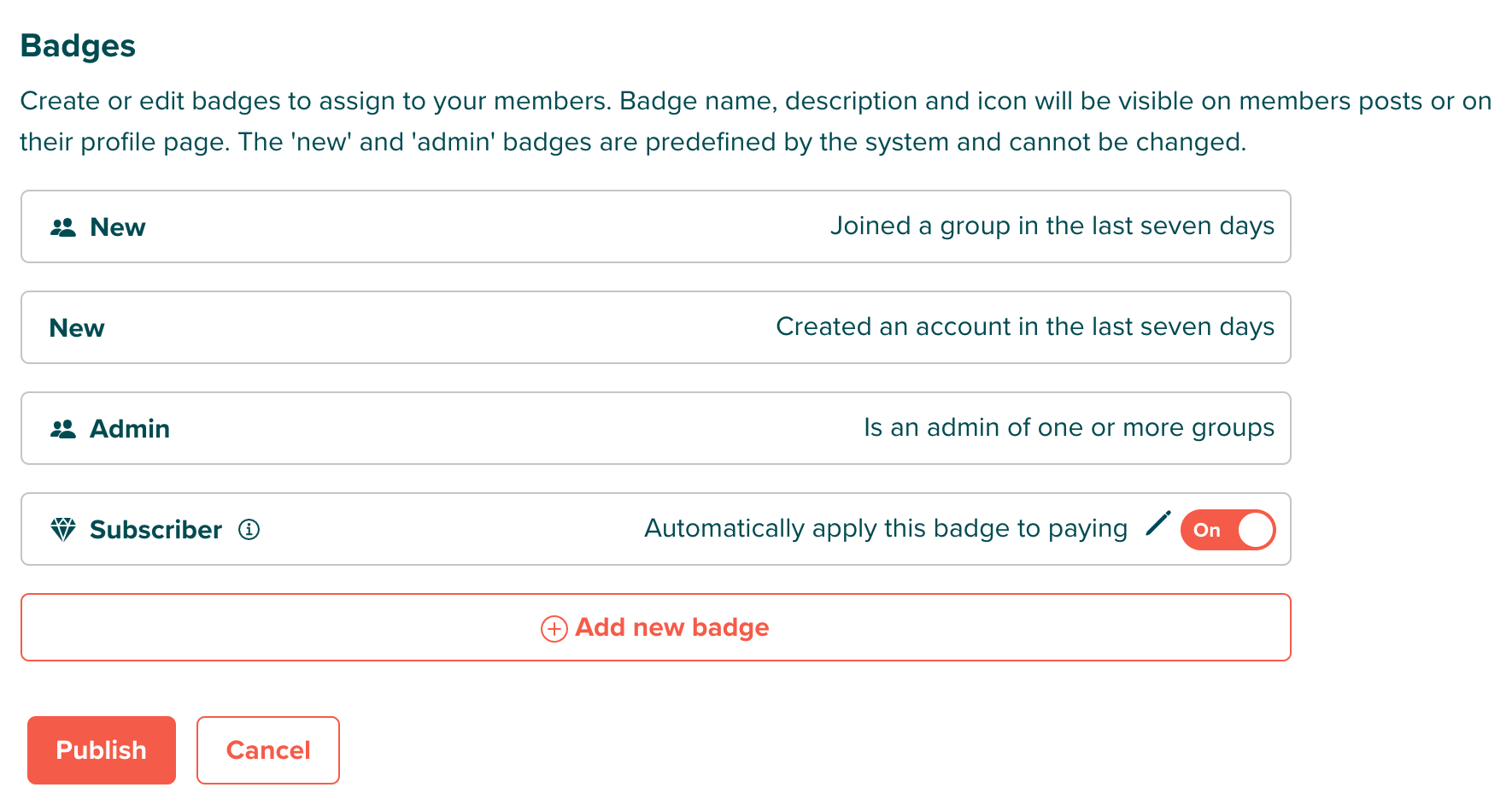The width and height of the screenshot is (1512, 805).
Task: Click 'Joined a group in the last seven days' text
Action: [1052, 226]
